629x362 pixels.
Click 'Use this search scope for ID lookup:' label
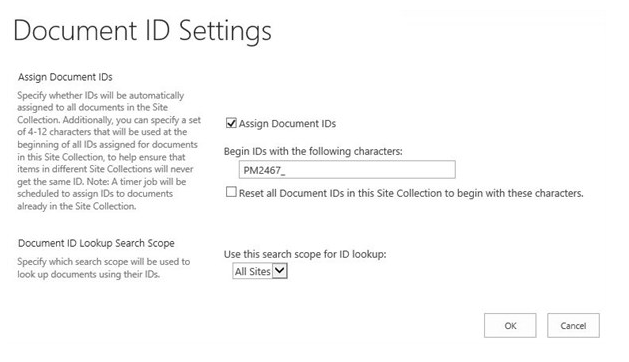305,254
